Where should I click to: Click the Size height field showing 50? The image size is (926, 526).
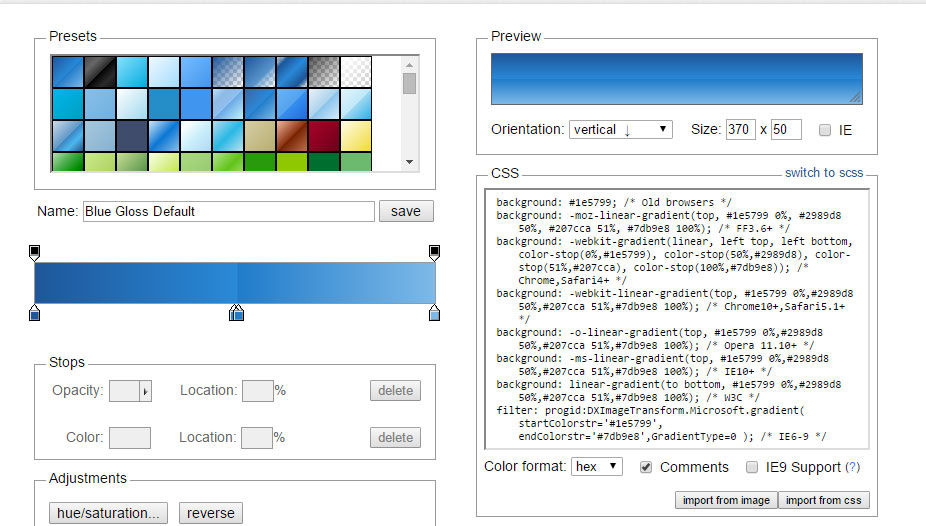786,130
